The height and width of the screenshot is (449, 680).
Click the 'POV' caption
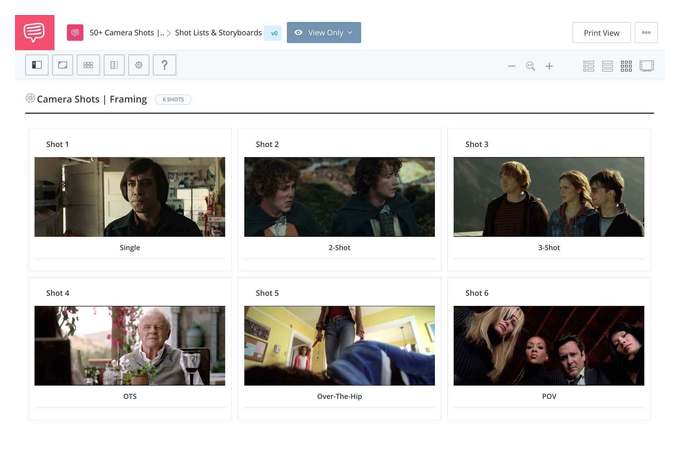[549, 397]
